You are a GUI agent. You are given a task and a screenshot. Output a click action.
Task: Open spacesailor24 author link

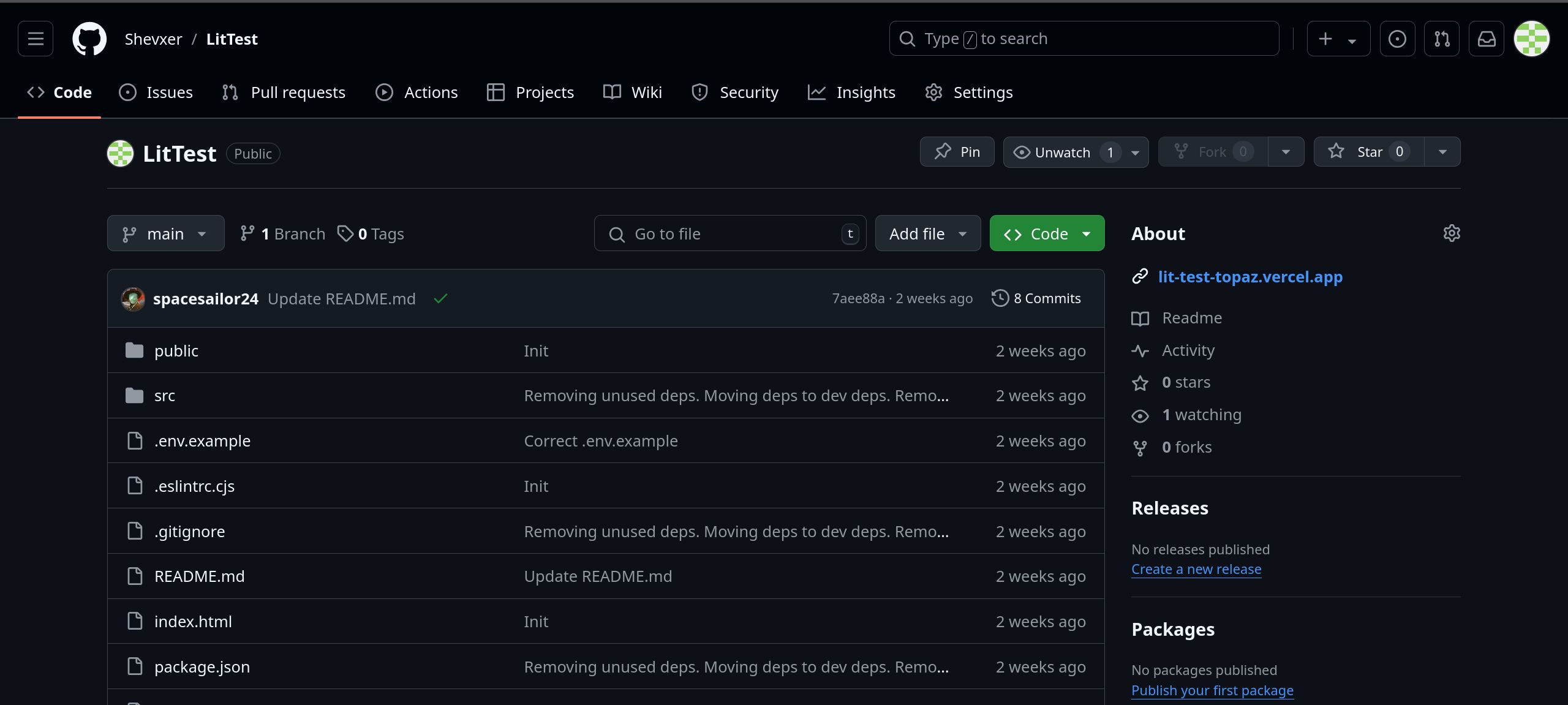(206, 299)
